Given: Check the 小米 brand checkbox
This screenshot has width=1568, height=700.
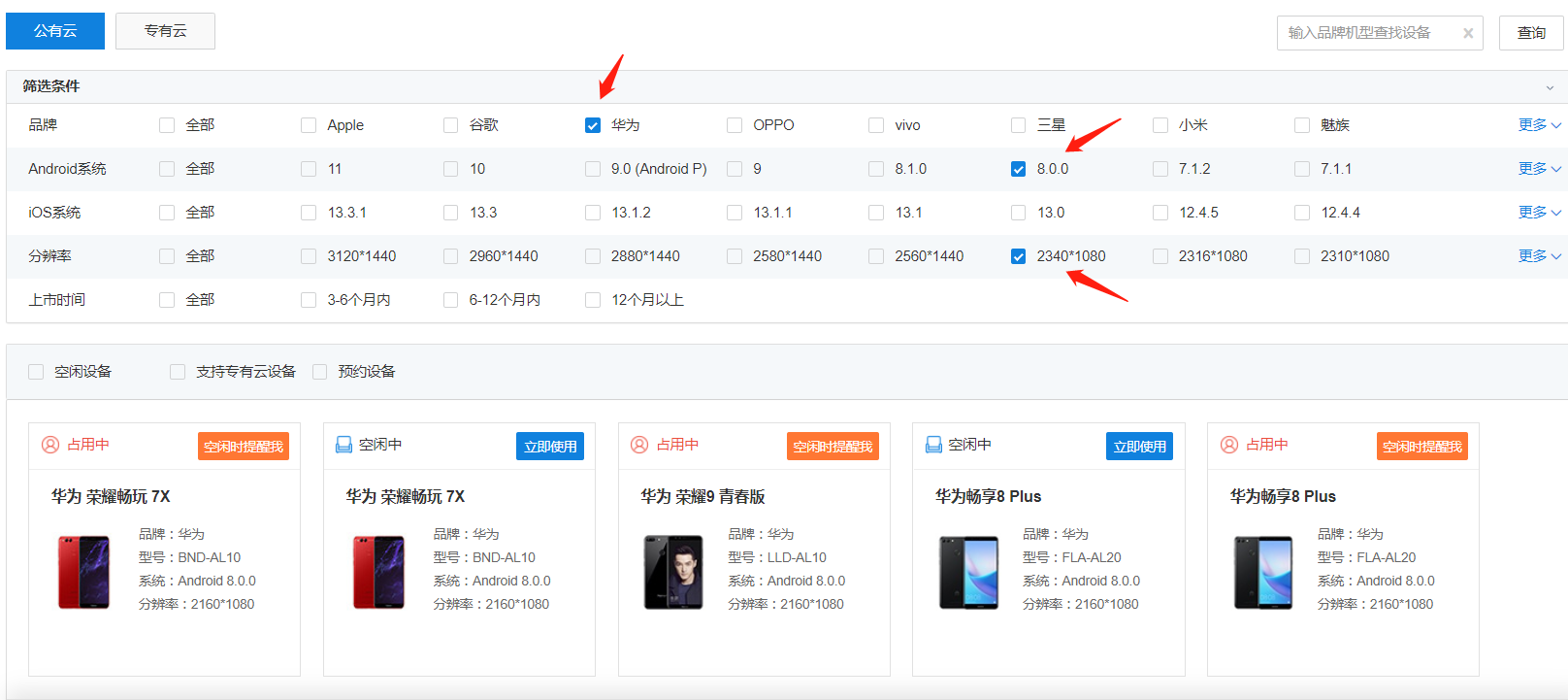Looking at the screenshot, I should click(1160, 125).
